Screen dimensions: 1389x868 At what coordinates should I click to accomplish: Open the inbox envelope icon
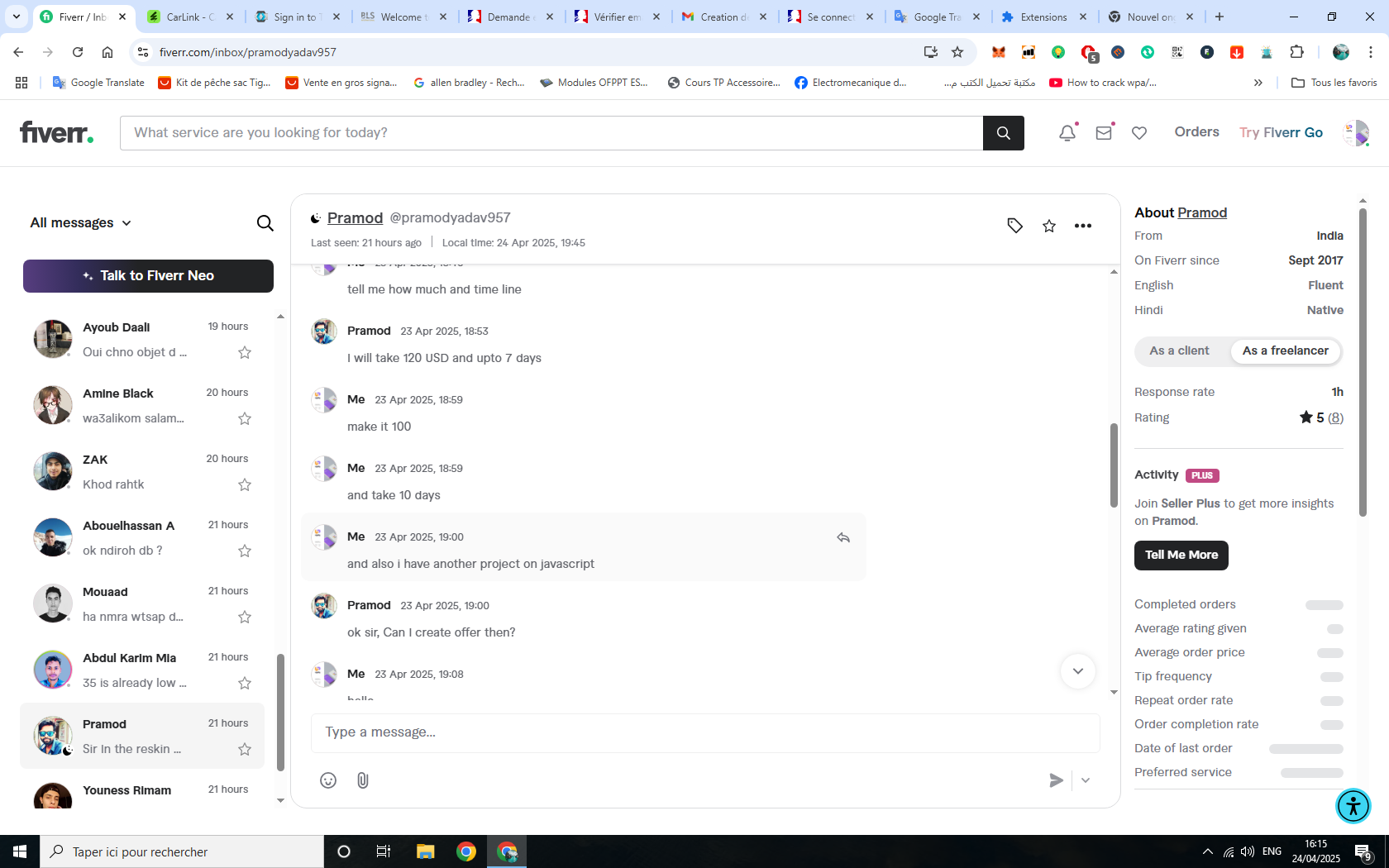pos(1104,133)
